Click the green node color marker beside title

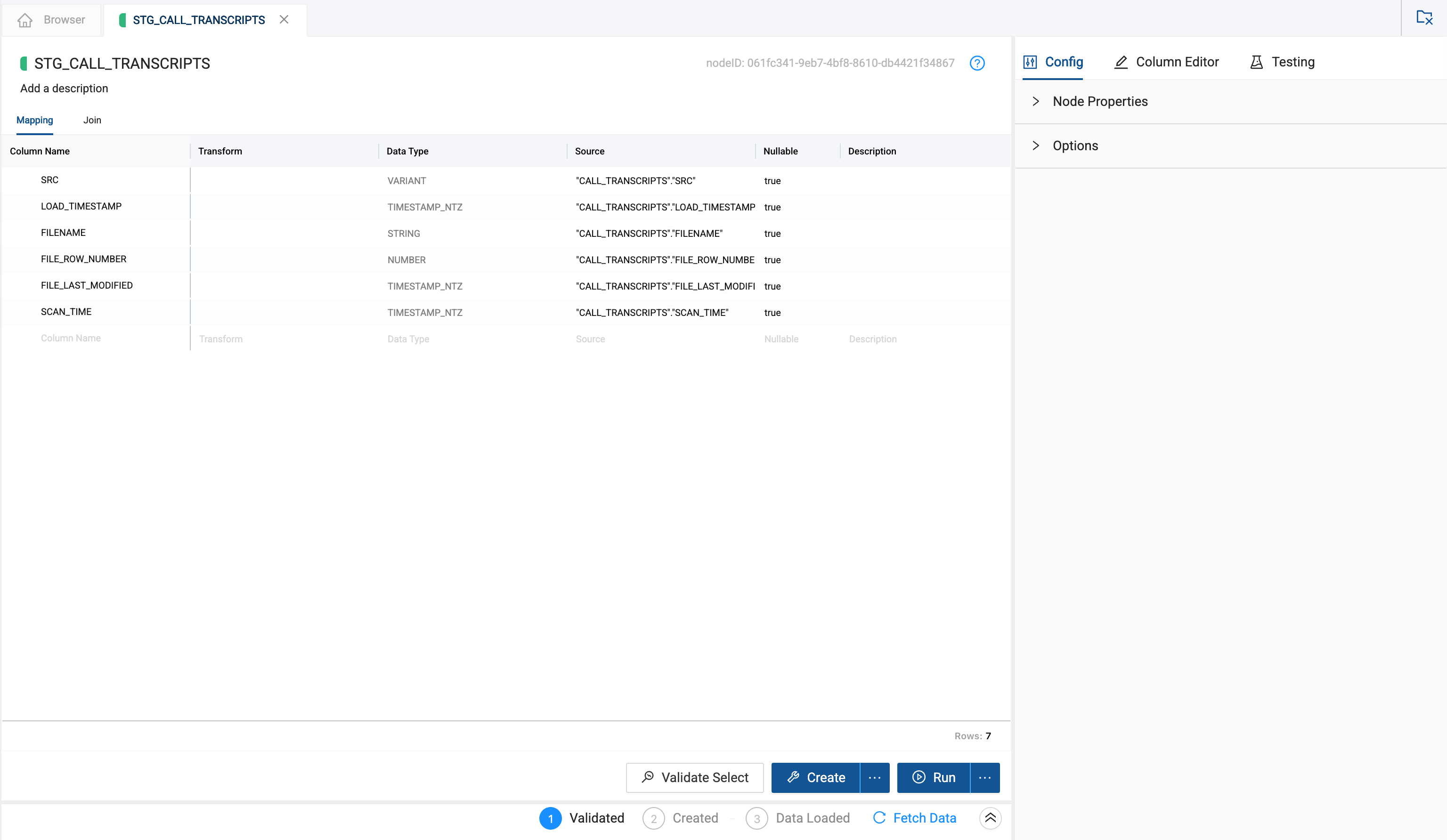coord(24,63)
